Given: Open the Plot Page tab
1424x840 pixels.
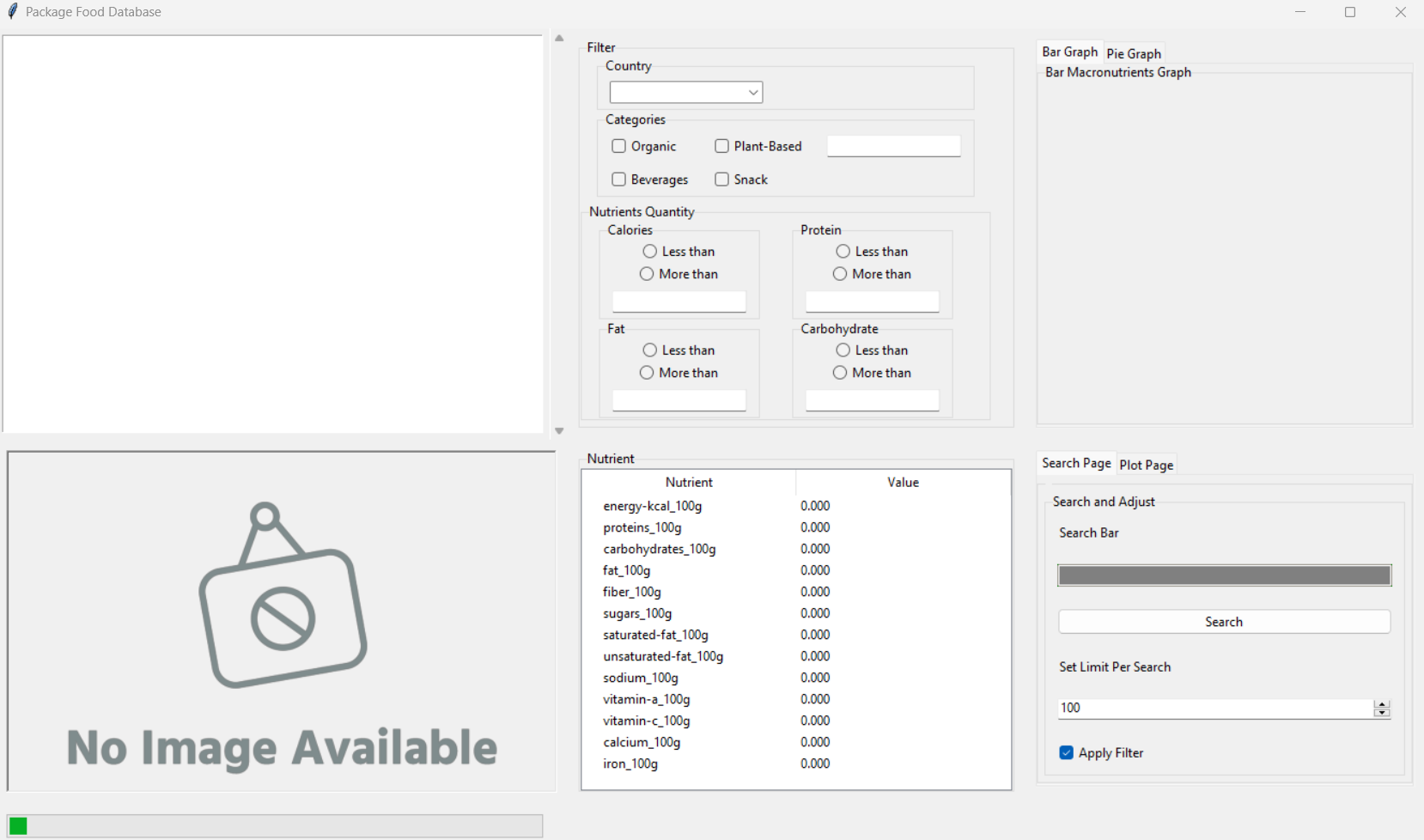Looking at the screenshot, I should coord(1146,465).
